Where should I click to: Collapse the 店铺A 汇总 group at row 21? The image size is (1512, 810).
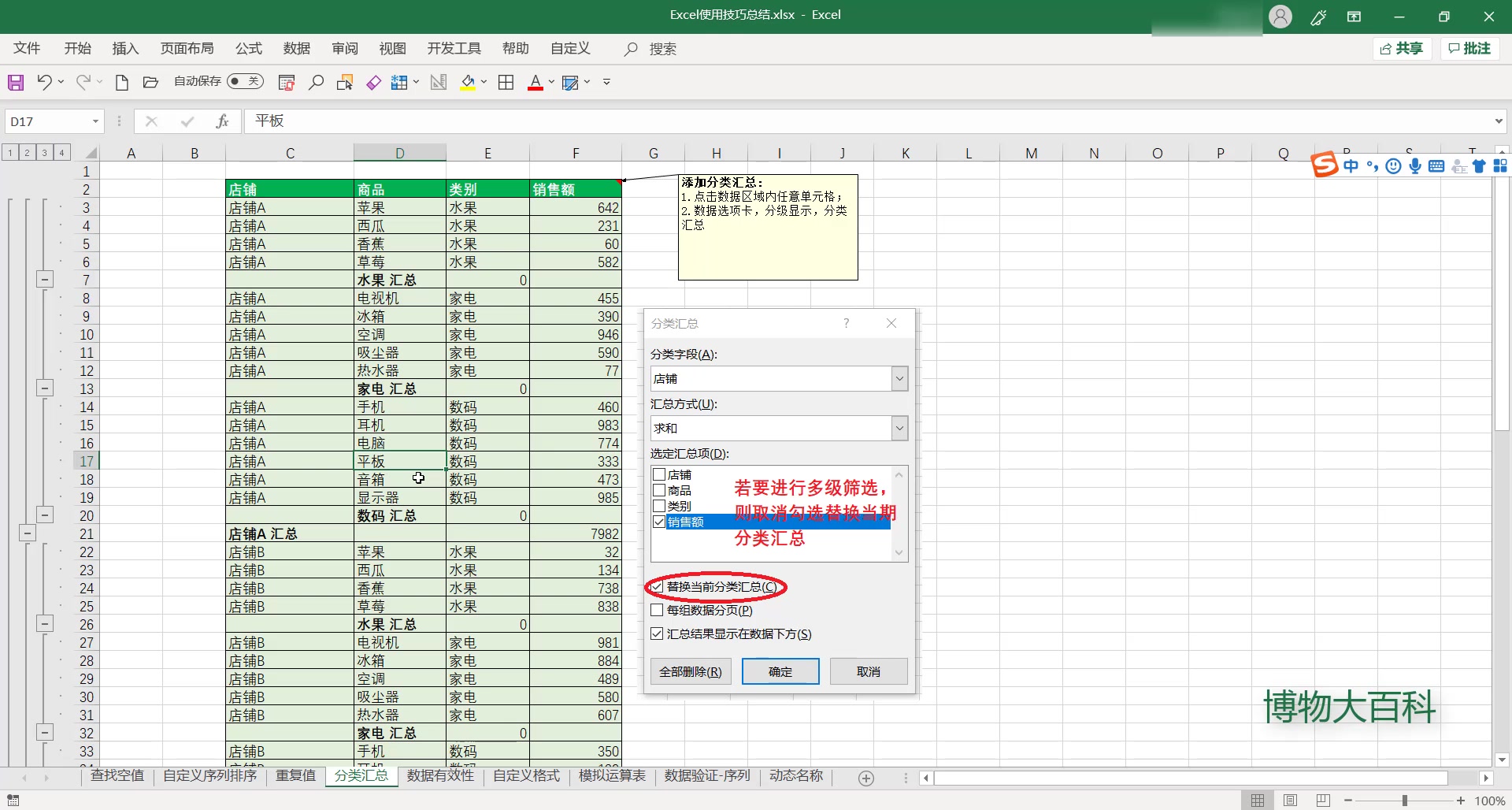click(x=28, y=533)
